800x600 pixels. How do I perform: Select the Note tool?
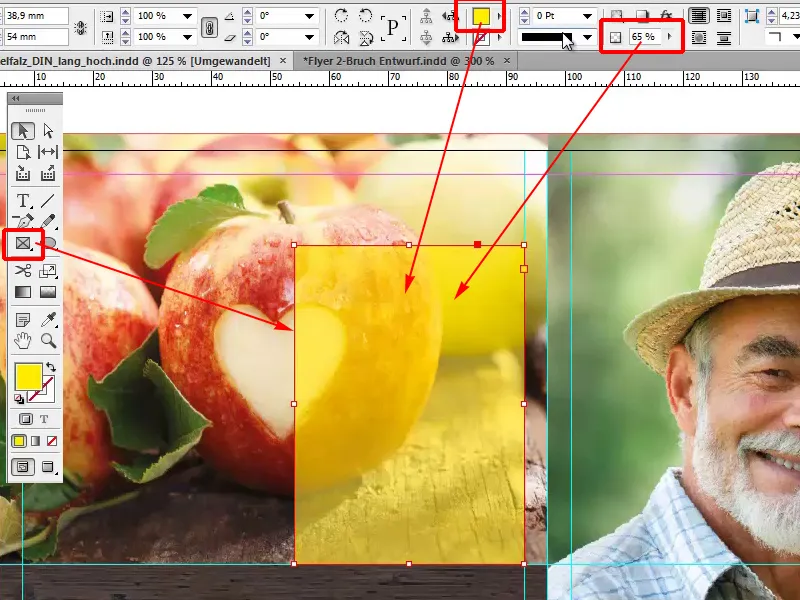pyautogui.click(x=22, y=320)
